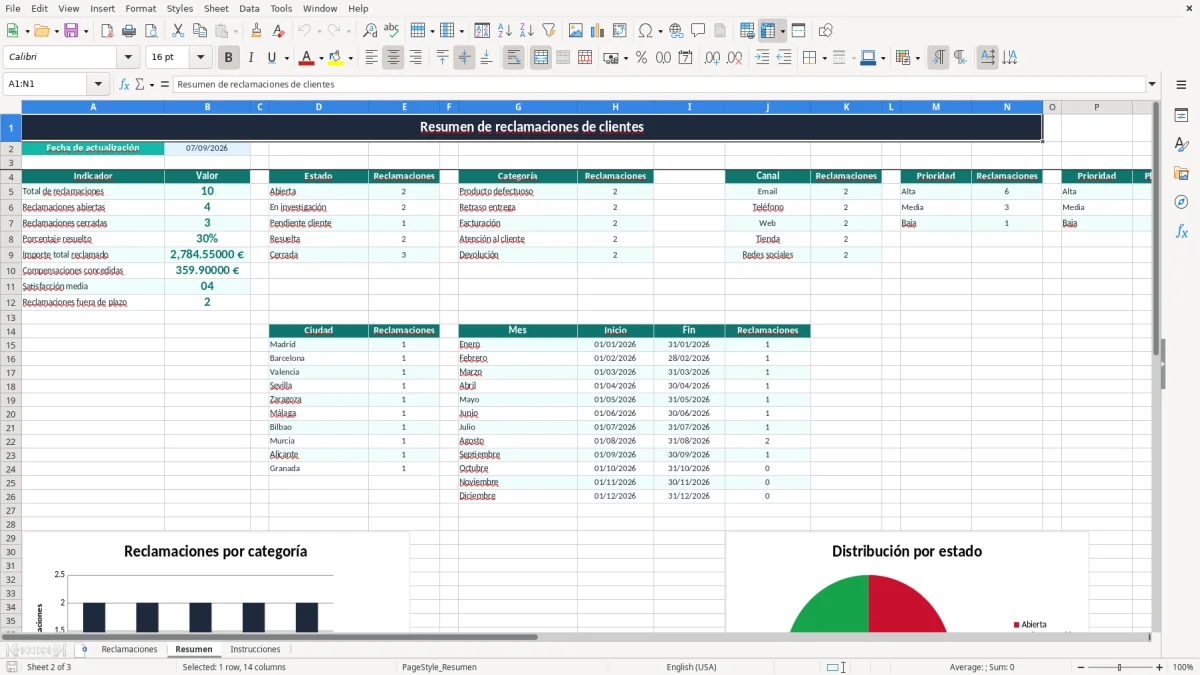Click the 100% zoom level
The height and width of the screenshot is (675, 1200).
point(1182,667)
